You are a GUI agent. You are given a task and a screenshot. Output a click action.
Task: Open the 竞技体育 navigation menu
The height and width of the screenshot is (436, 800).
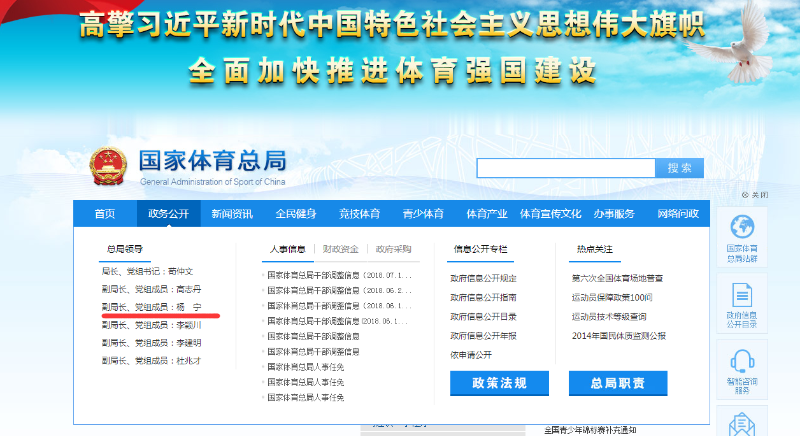coord(359,214)
